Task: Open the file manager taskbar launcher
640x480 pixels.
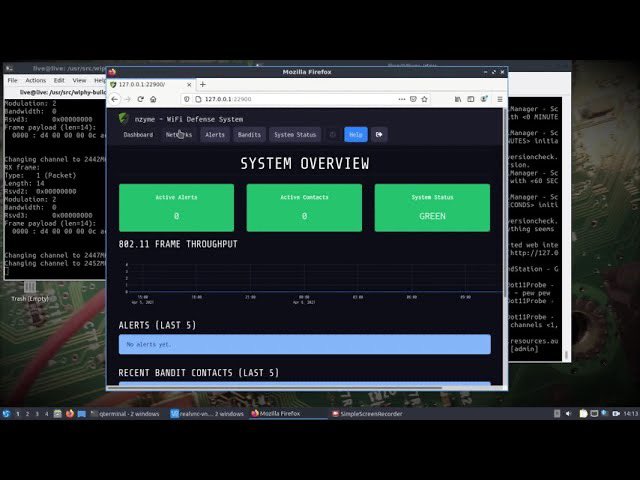Action: (x=58, y=413)
